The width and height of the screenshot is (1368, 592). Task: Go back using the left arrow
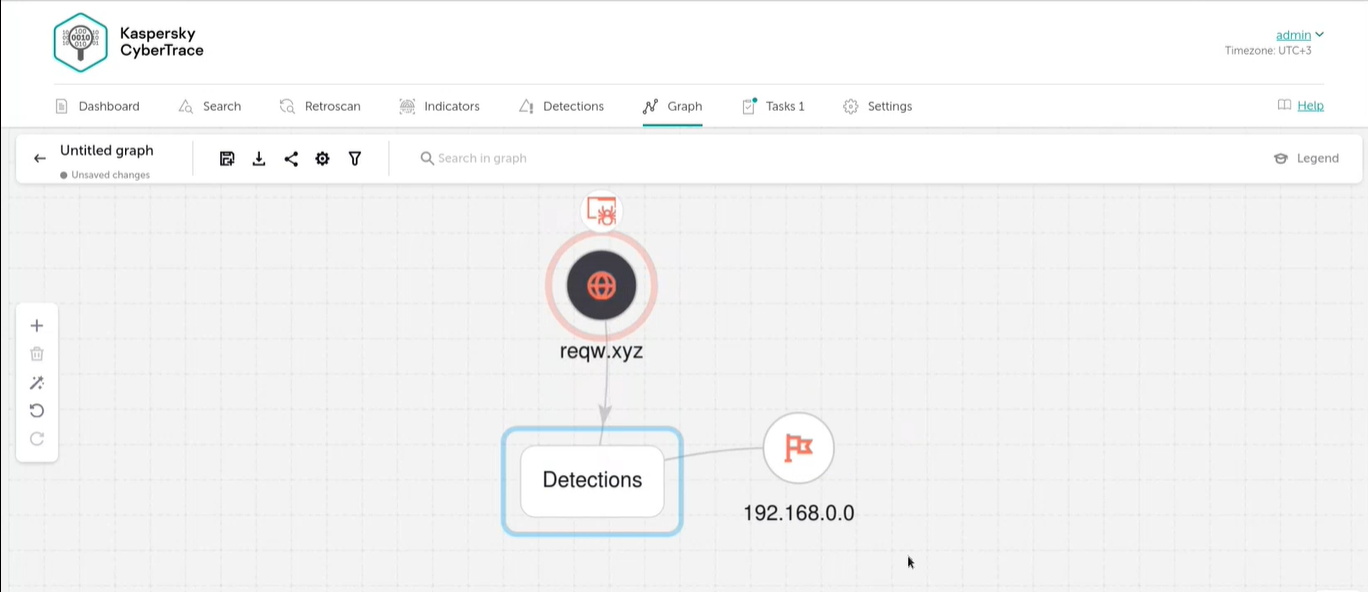(40, 159)
